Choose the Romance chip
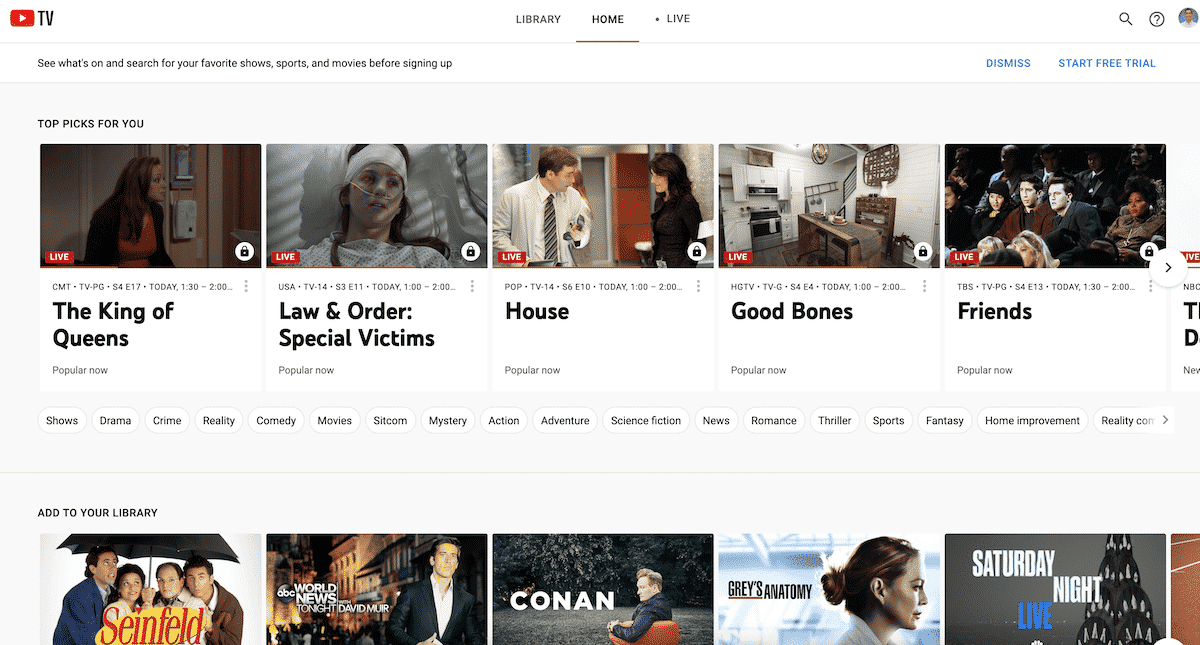Image resolution: width=1200 pixels, height=645 pixels. tap(774, 420)
